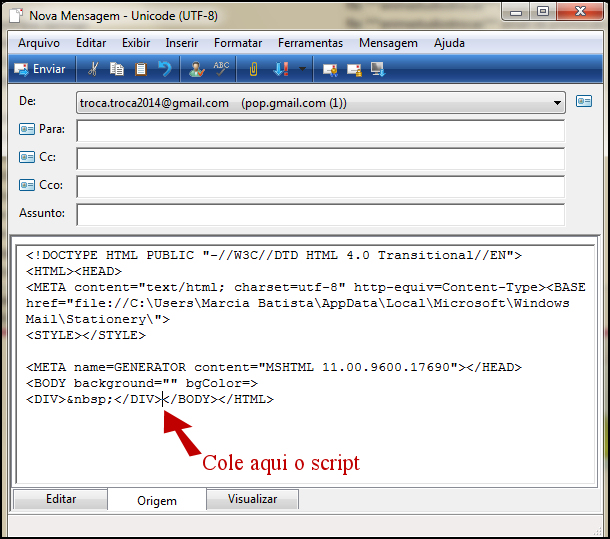610x539 pixels.
Task: Expand the priority dropdown arrow
Action: coord(301,69)
